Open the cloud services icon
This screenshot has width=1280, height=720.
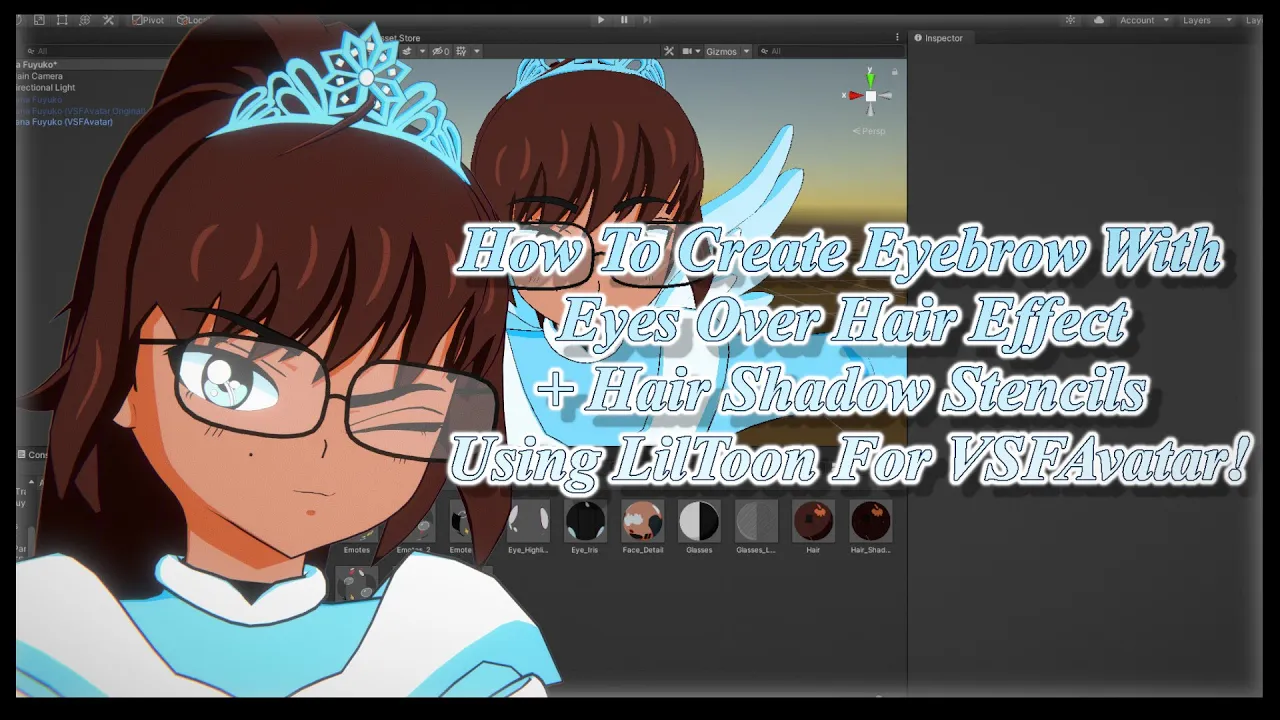[x=1099, y=20]
